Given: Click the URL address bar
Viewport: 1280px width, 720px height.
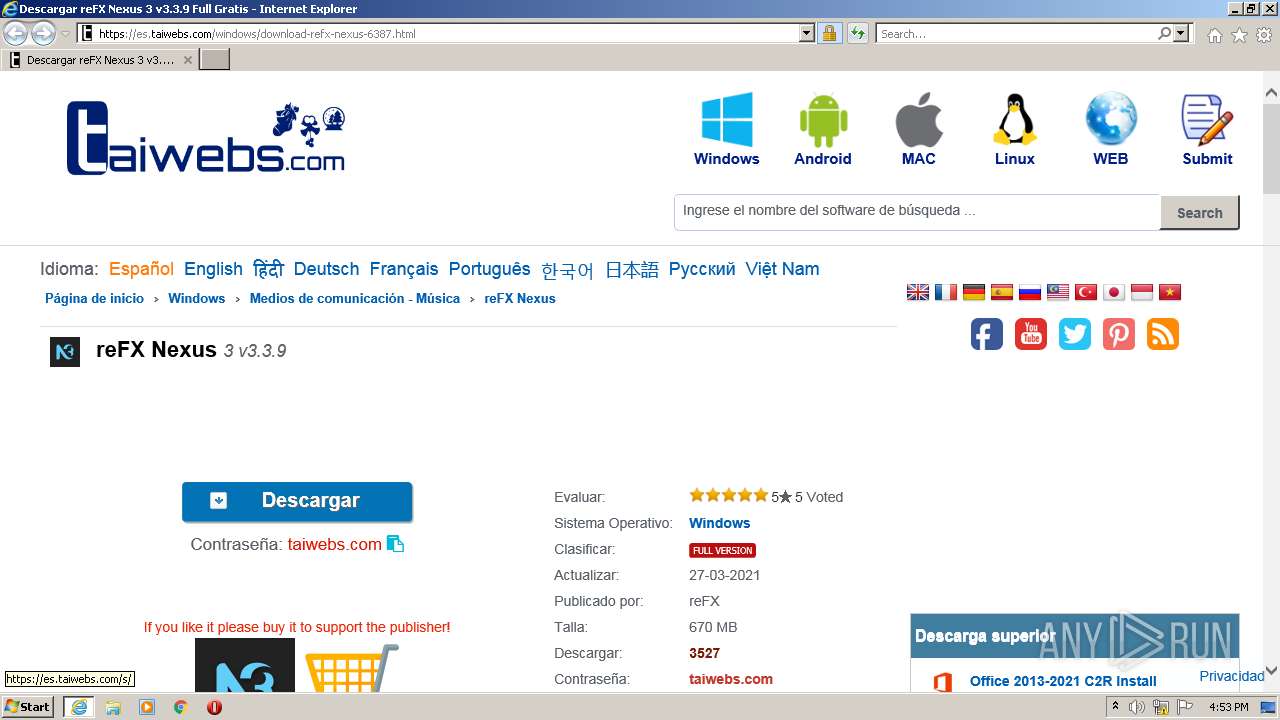Looking at the screenshot, I should (447, 34).
